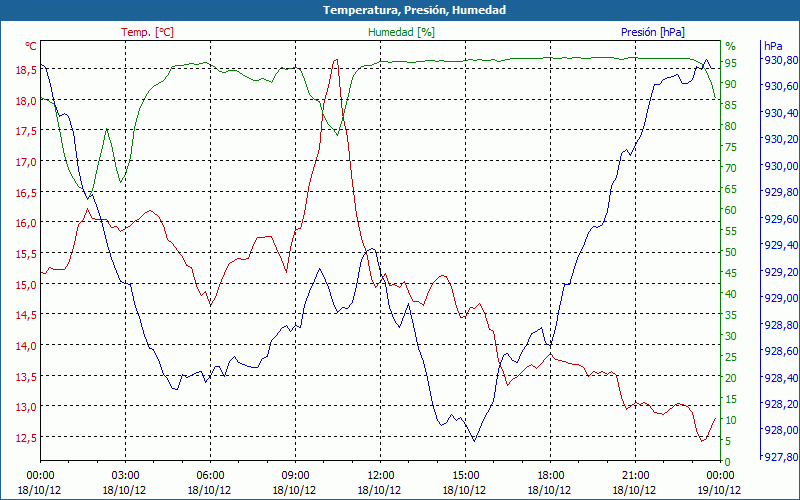The width and height of the screenshot is (800, 500).
Task: Click the 17,0 temperature axis value
Action: [x=26, y=162]
